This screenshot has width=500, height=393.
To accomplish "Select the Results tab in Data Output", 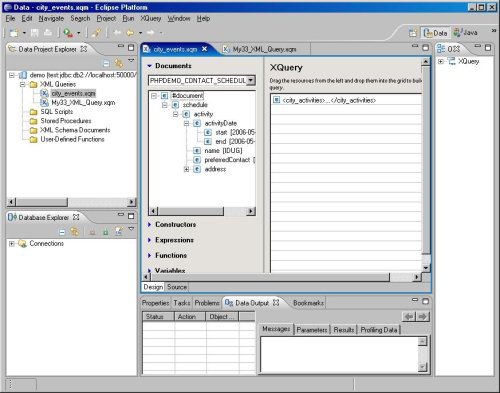I will point(344,330).
